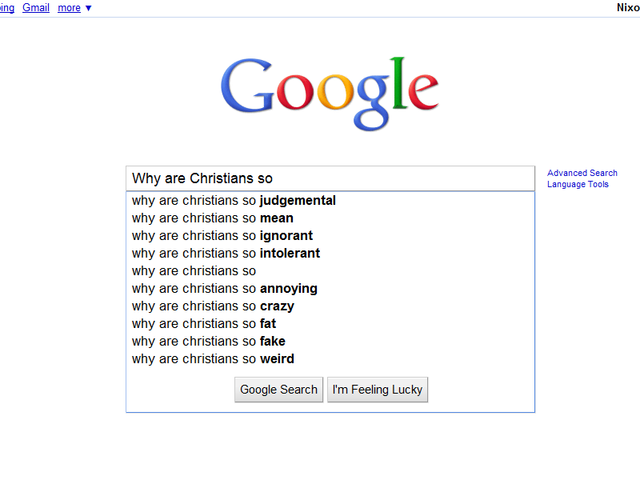Expand the 'more' dropdown menu
Image resolution: width=640 pixels, height=480 pixels.
(74, 7)
